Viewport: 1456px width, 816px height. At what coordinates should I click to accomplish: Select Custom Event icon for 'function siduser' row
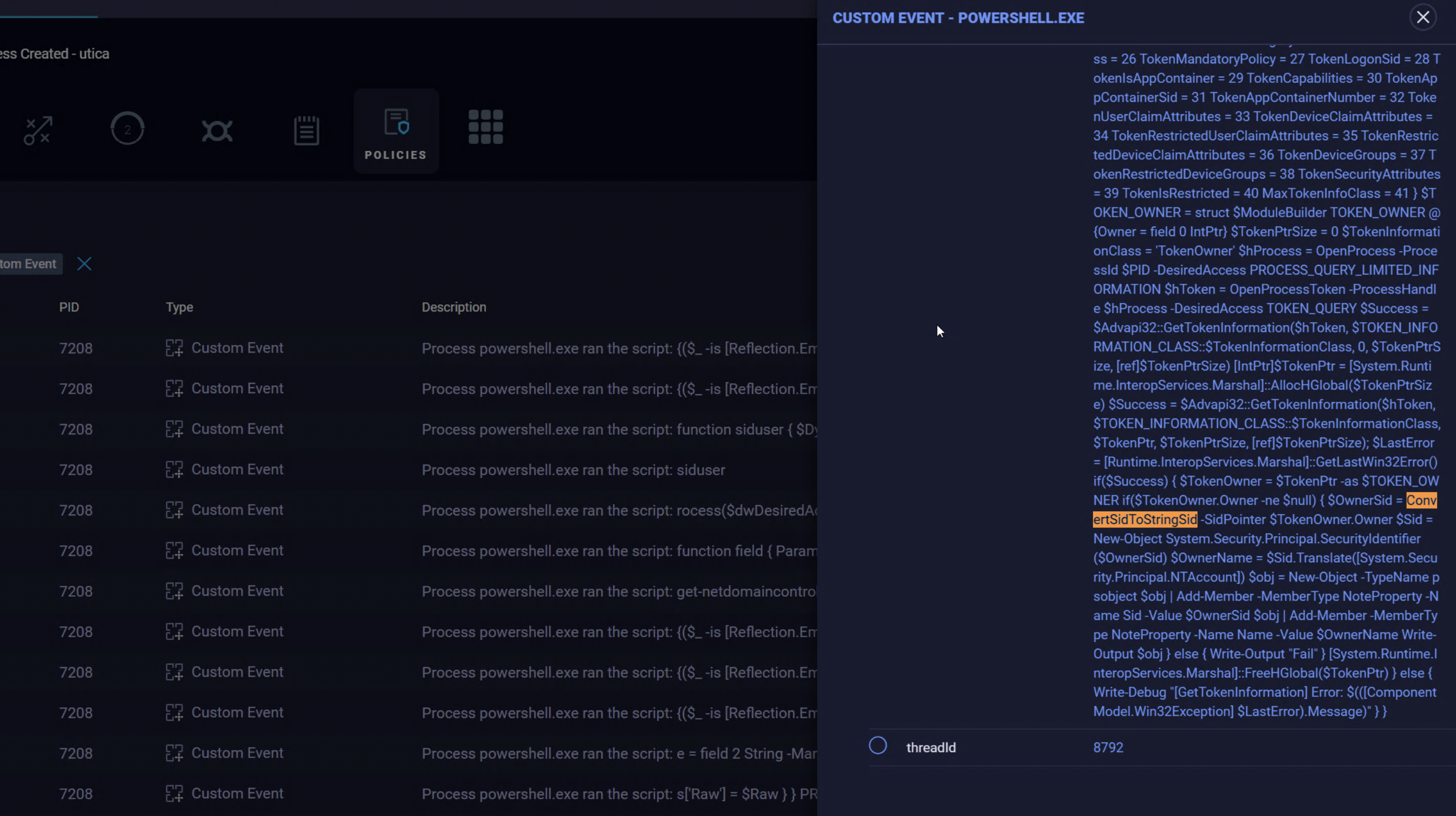pyautogui.click(x=174, y=429)
